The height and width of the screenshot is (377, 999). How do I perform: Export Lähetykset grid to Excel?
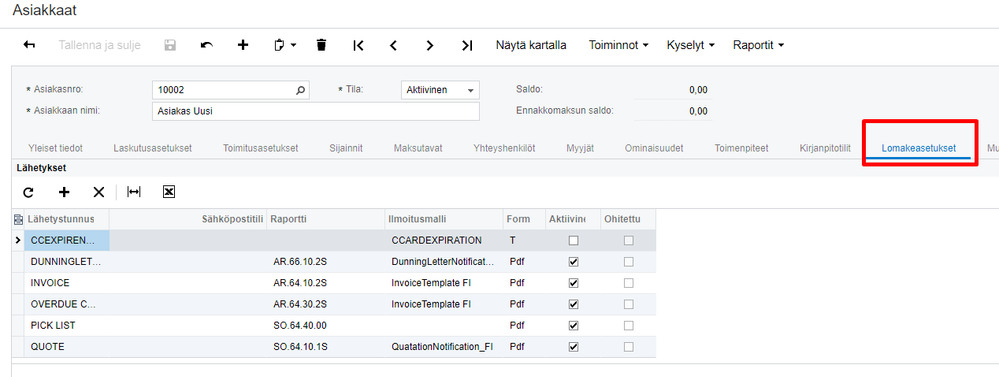(x=169, y=192)
